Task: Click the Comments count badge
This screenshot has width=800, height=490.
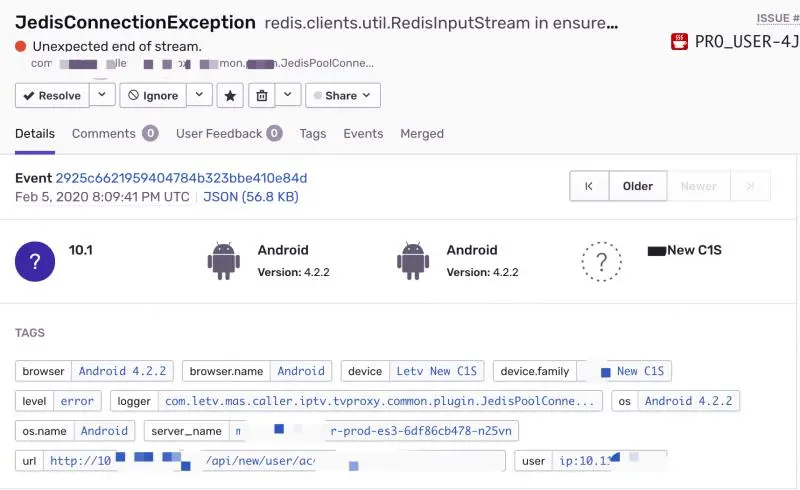Action: (150, 134)
